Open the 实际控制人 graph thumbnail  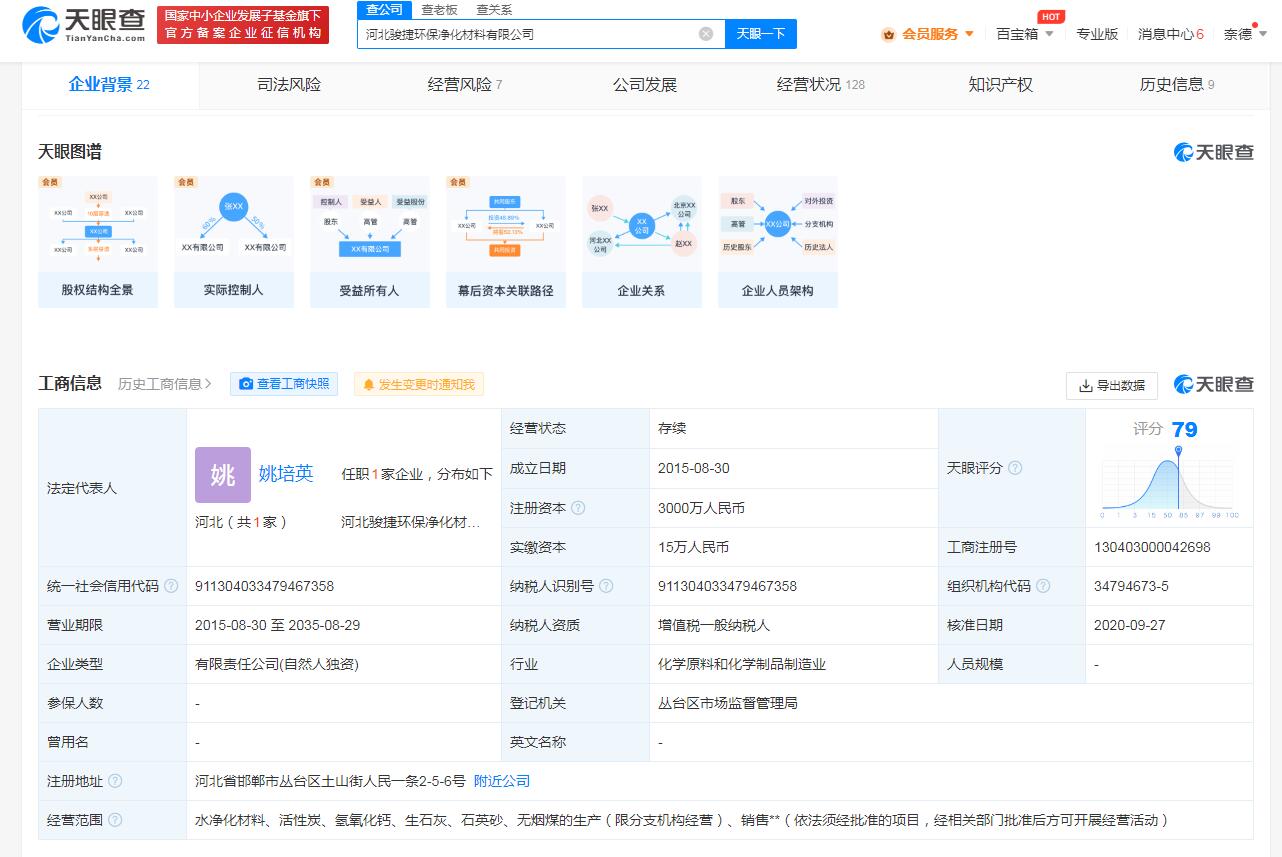point(234,242)
